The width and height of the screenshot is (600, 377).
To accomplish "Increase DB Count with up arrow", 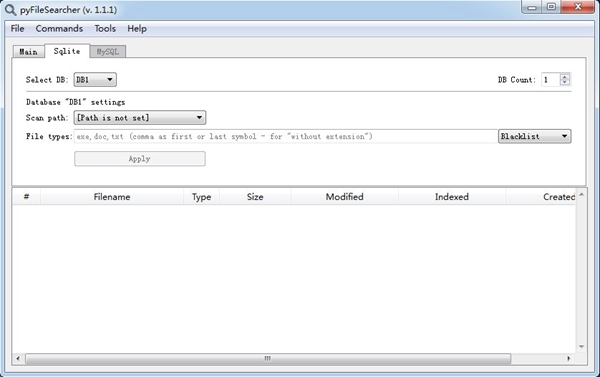I will [565, 77].
